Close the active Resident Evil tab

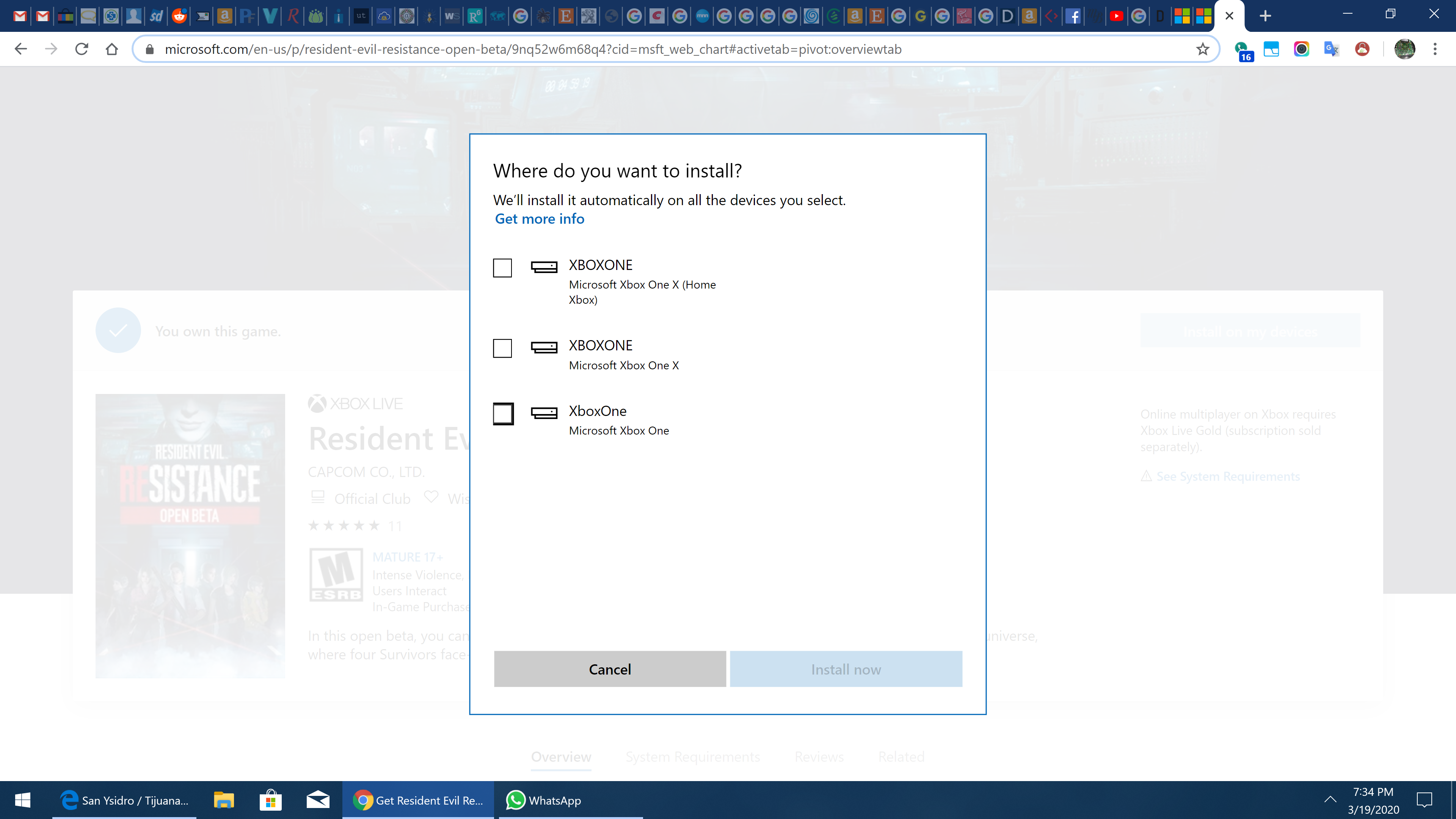[1229, 16]
